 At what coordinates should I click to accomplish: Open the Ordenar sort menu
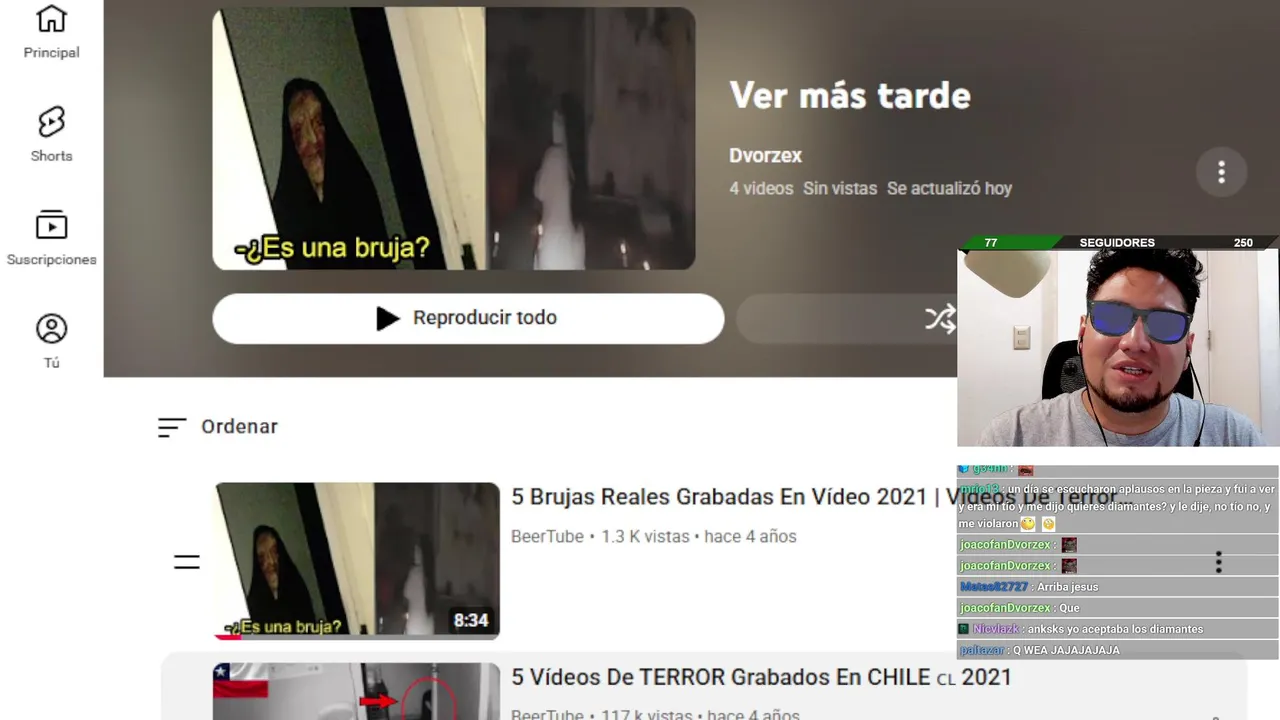tap(218, 427)
